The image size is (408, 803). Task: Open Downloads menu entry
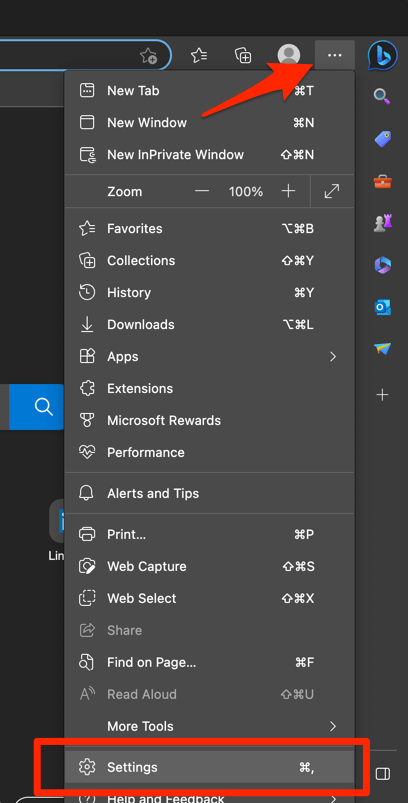209,325
